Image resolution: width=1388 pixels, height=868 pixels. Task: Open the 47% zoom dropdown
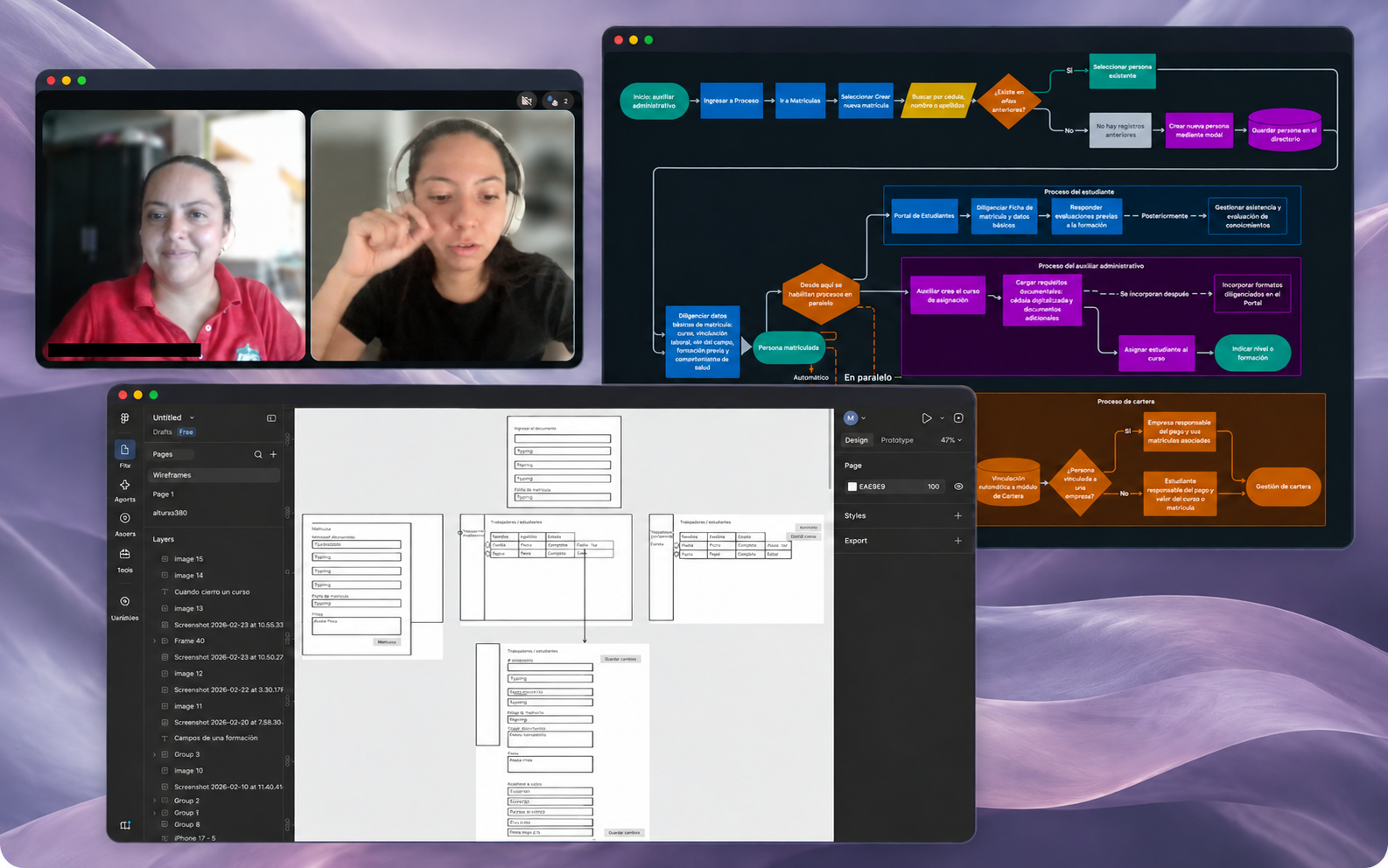point(951,440)
